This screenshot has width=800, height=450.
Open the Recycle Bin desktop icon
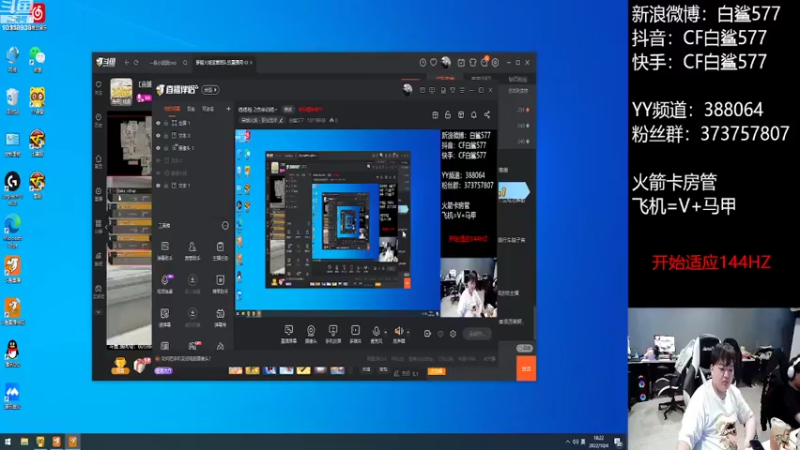(12, 102)
